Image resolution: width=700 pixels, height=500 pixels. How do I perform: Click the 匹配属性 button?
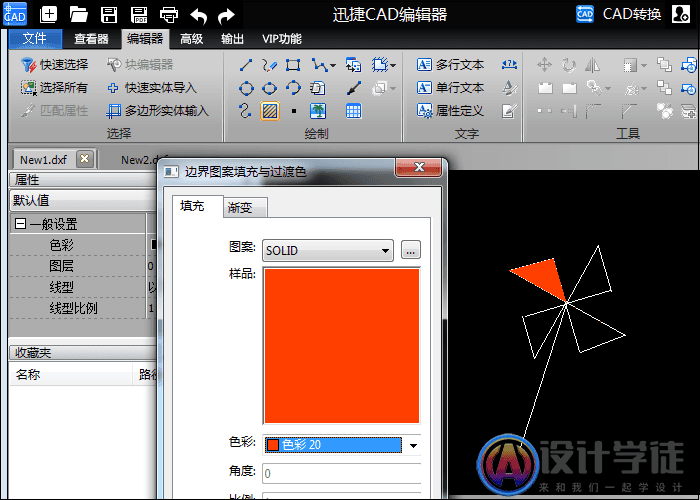click(54, 111)
